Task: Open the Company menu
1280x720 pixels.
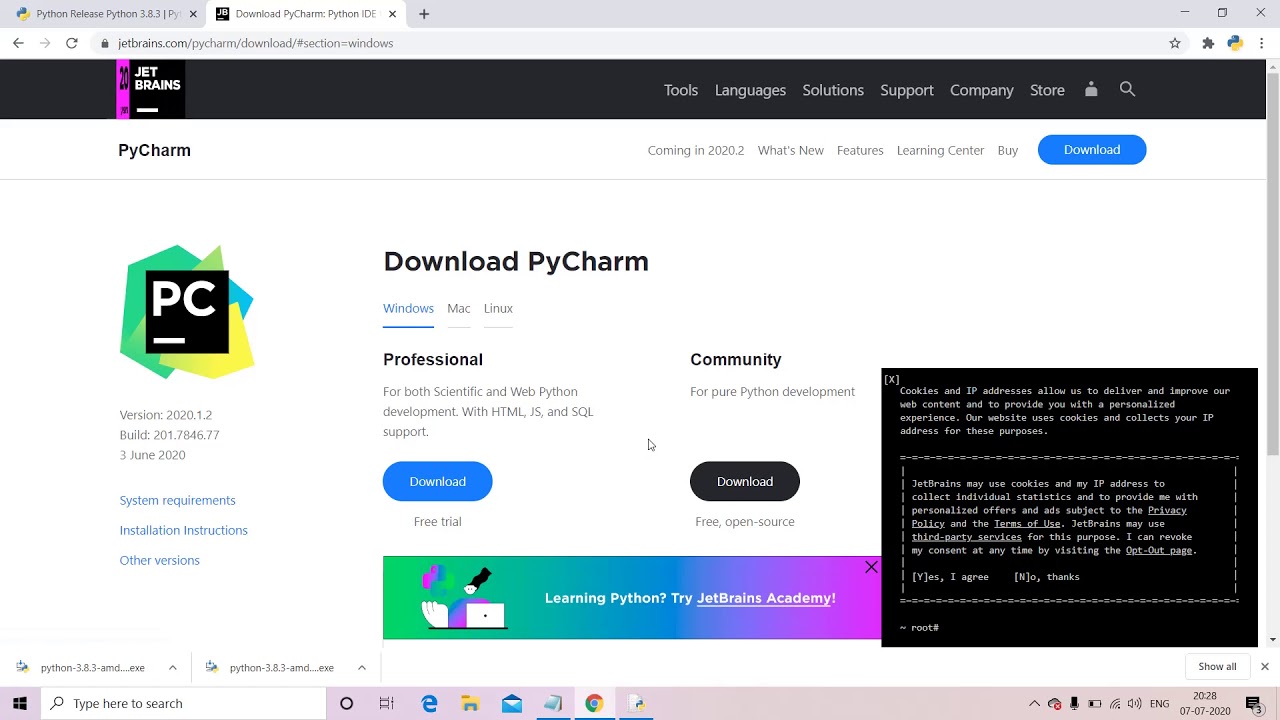Action: pos(982,90)
